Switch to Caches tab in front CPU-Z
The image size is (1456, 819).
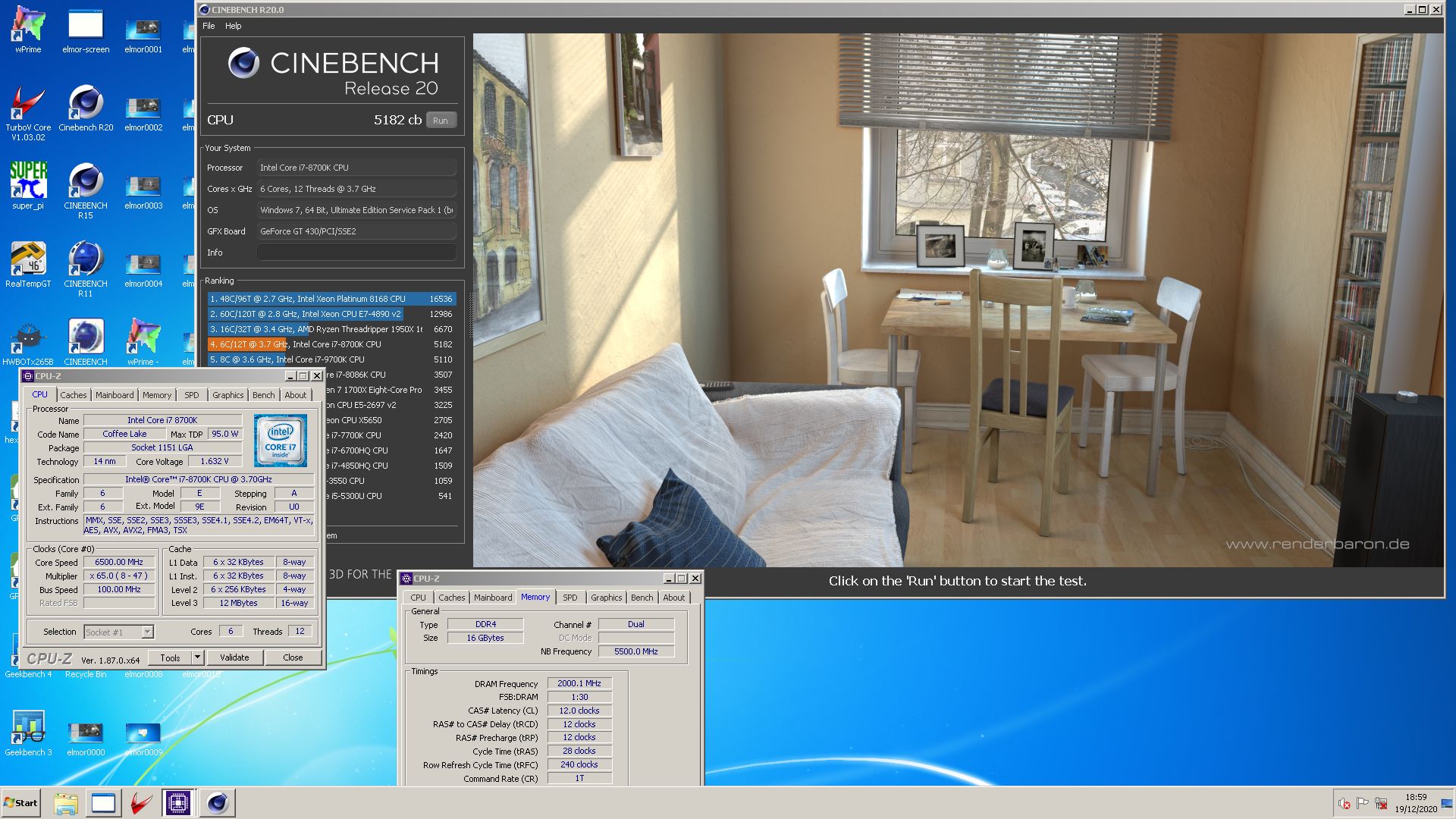click(74, 395)
